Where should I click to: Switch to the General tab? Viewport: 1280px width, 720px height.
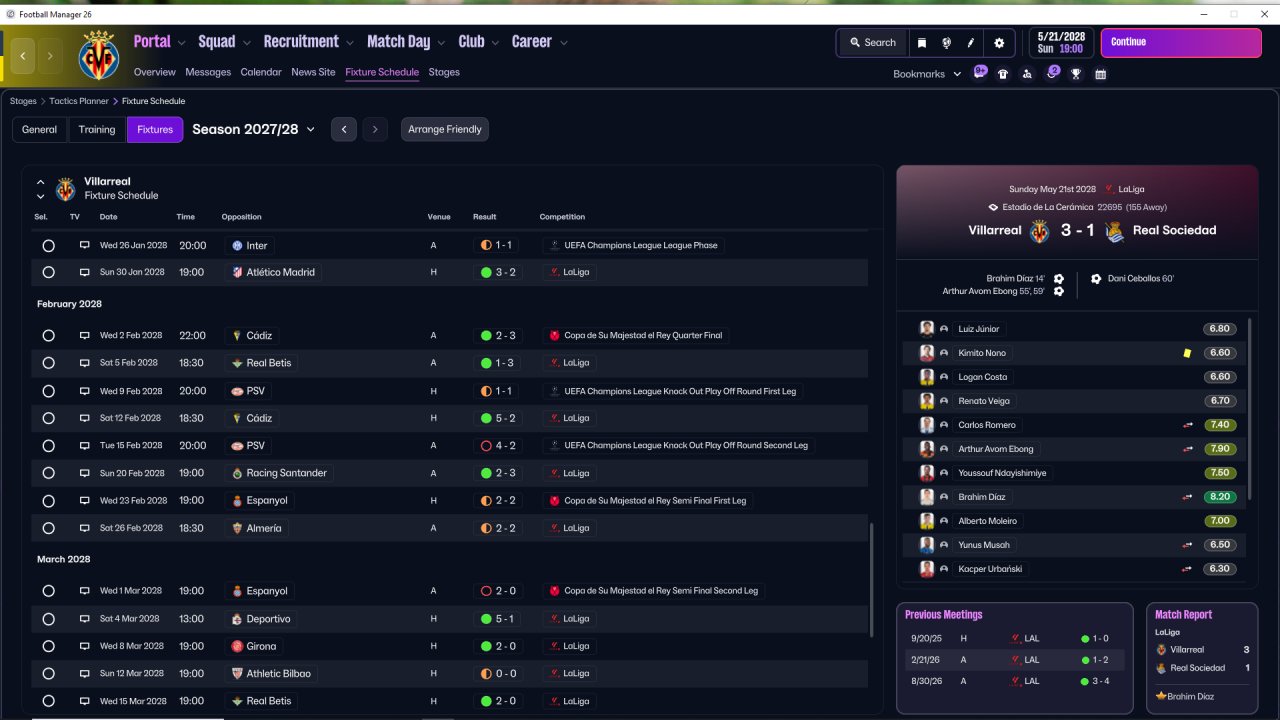tap(40, 130)
